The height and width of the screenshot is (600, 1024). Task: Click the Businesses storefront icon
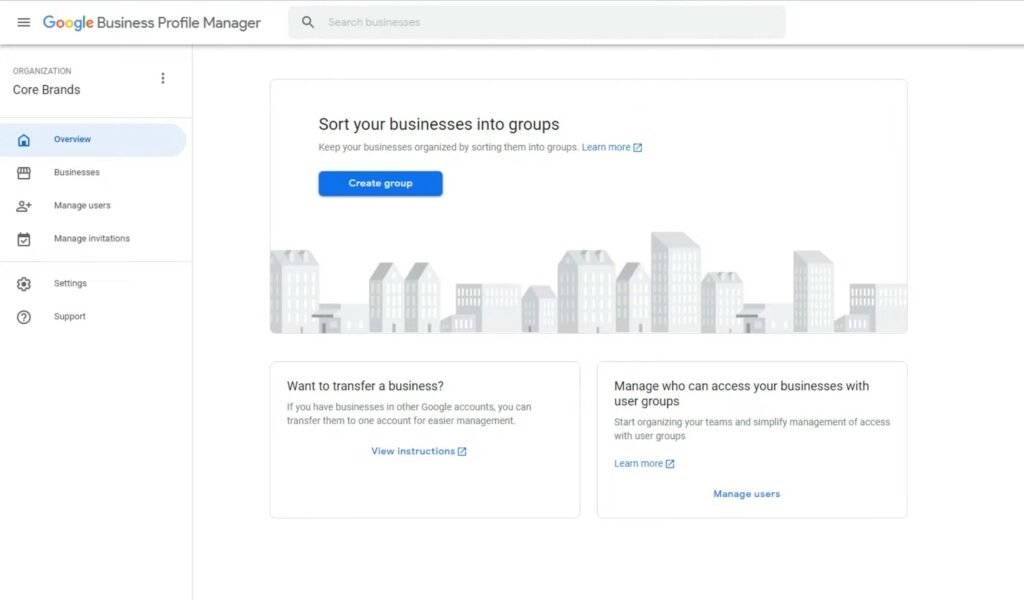[x=24, y=173]
